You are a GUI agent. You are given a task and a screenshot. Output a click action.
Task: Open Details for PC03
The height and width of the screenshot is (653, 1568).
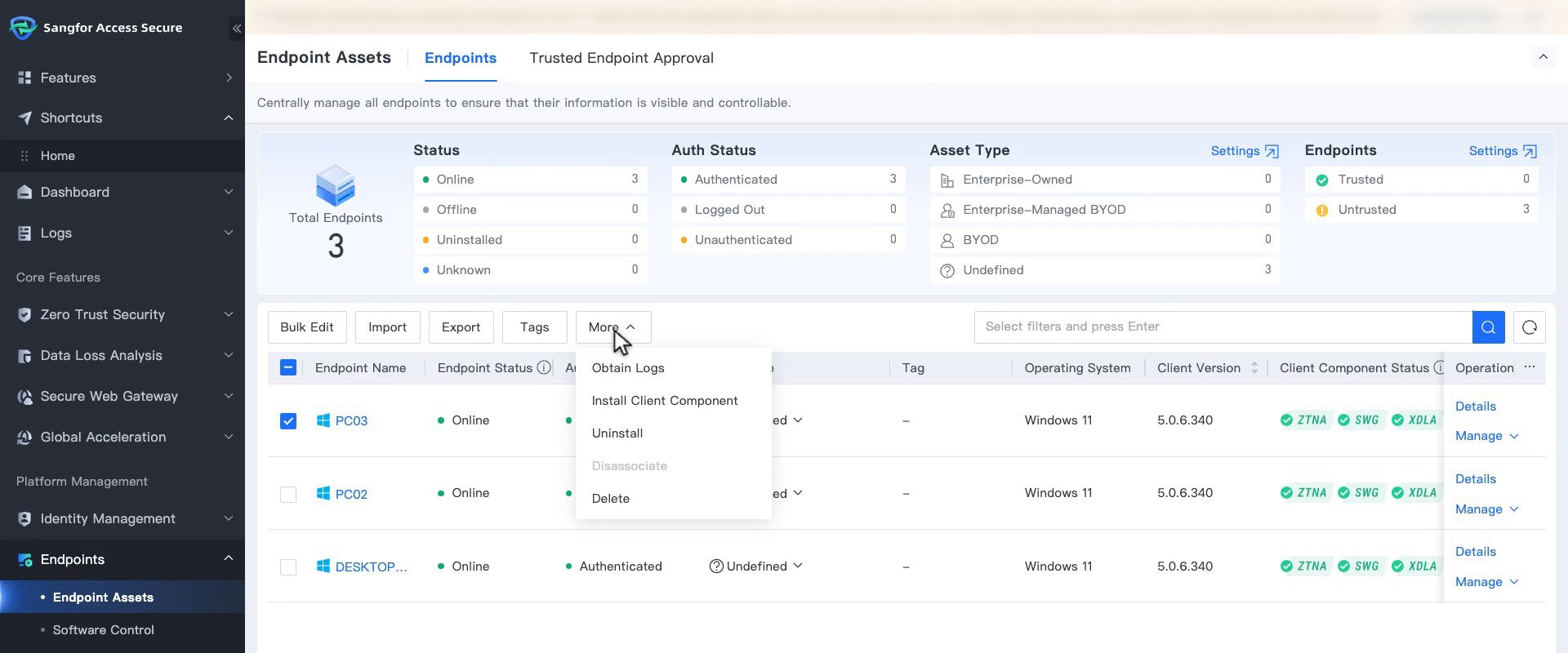point(1476,406)
